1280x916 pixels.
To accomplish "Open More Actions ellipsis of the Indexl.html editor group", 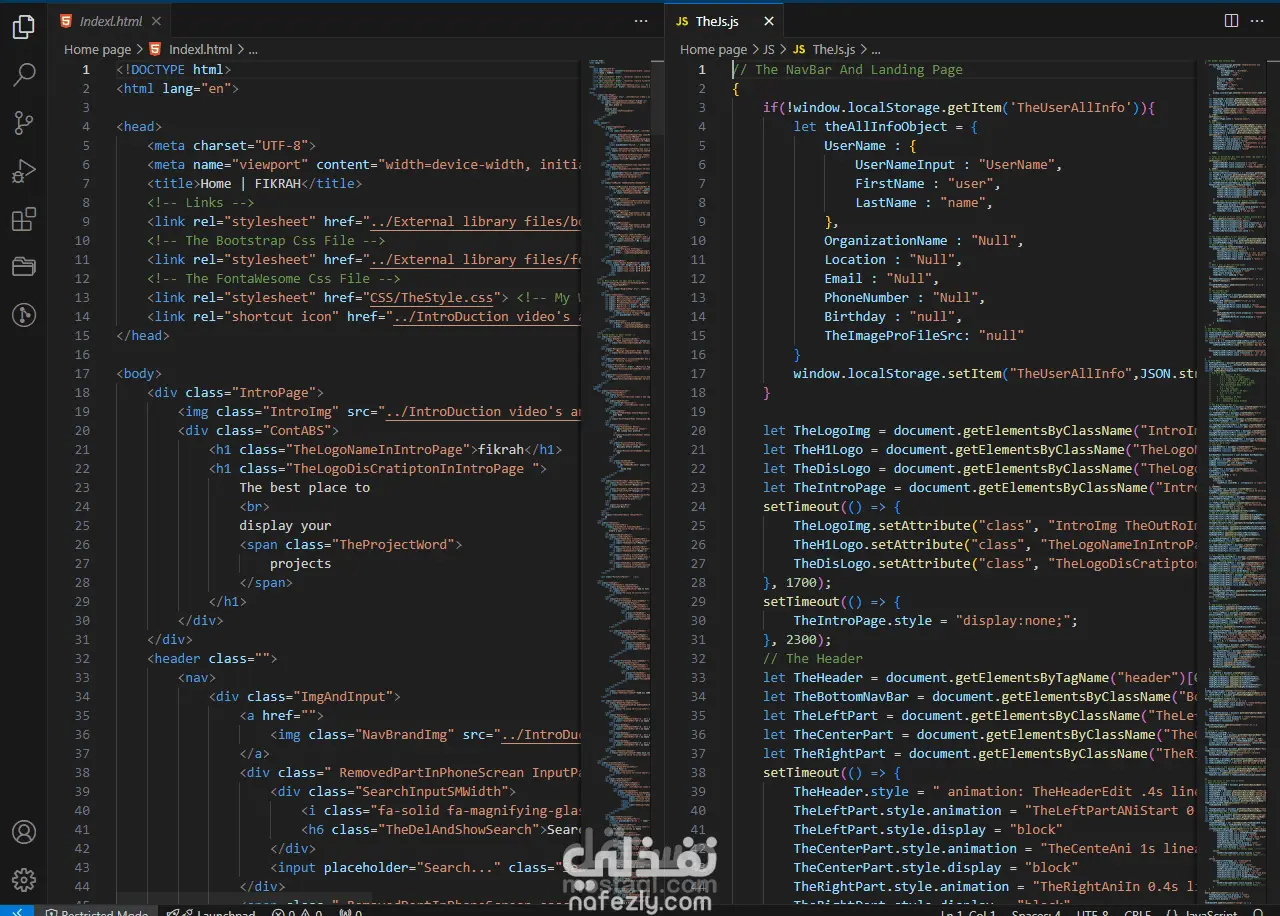I will pos(641,21).
